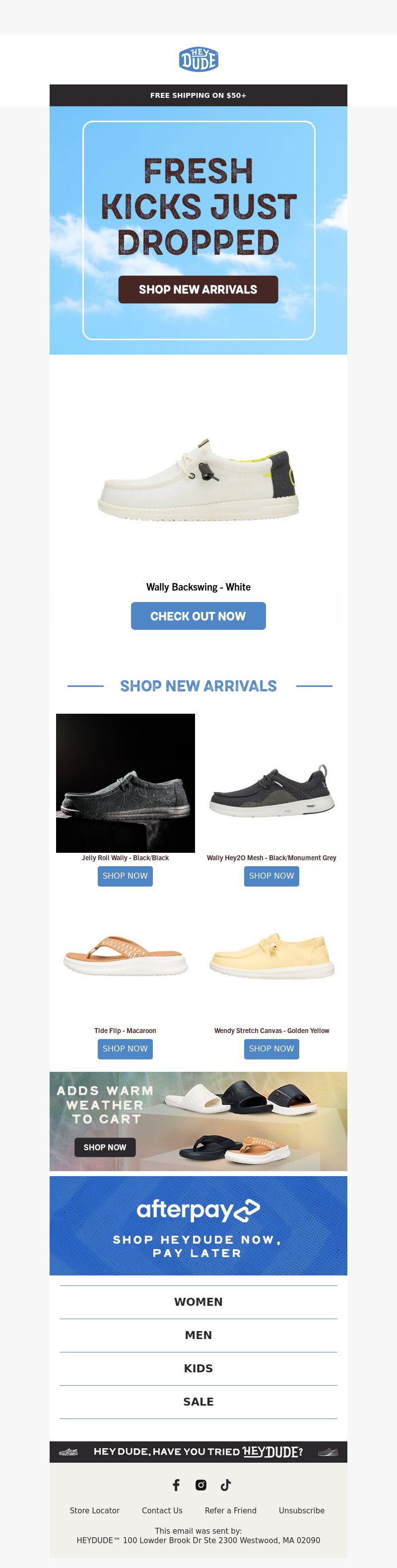This screenshot has height=1568, width=397.
Task: Open the MEN category link
Action: point(198,1336)
